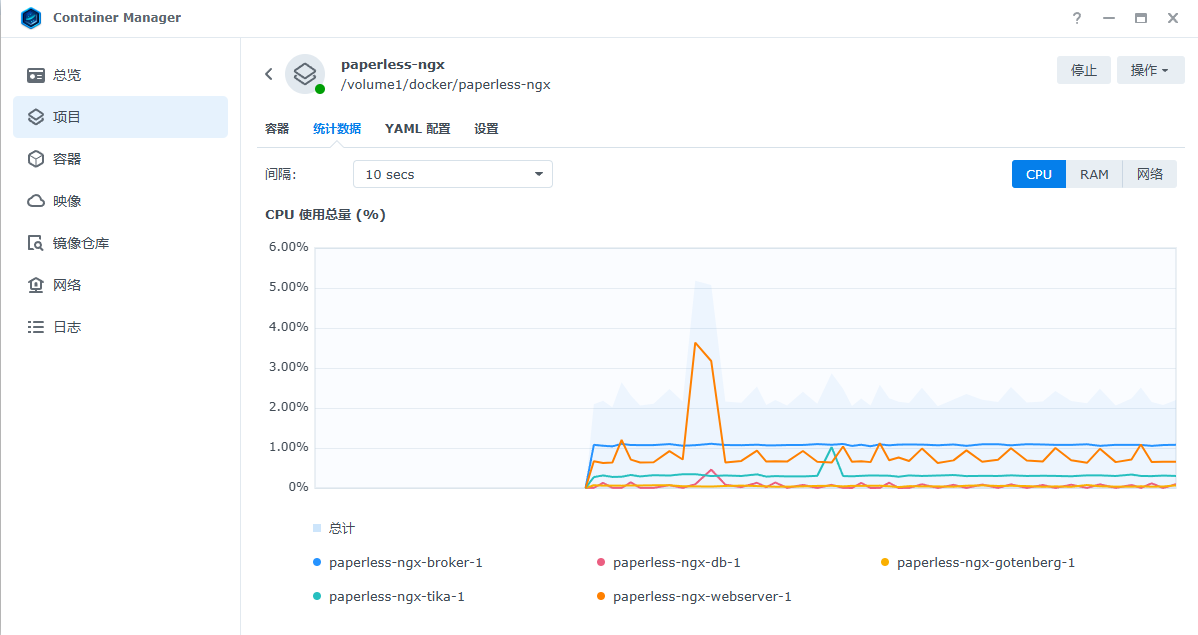The image size is (1198, 635).
Task: Minimize the Container Manager window
Action: tap(1109, 18)
